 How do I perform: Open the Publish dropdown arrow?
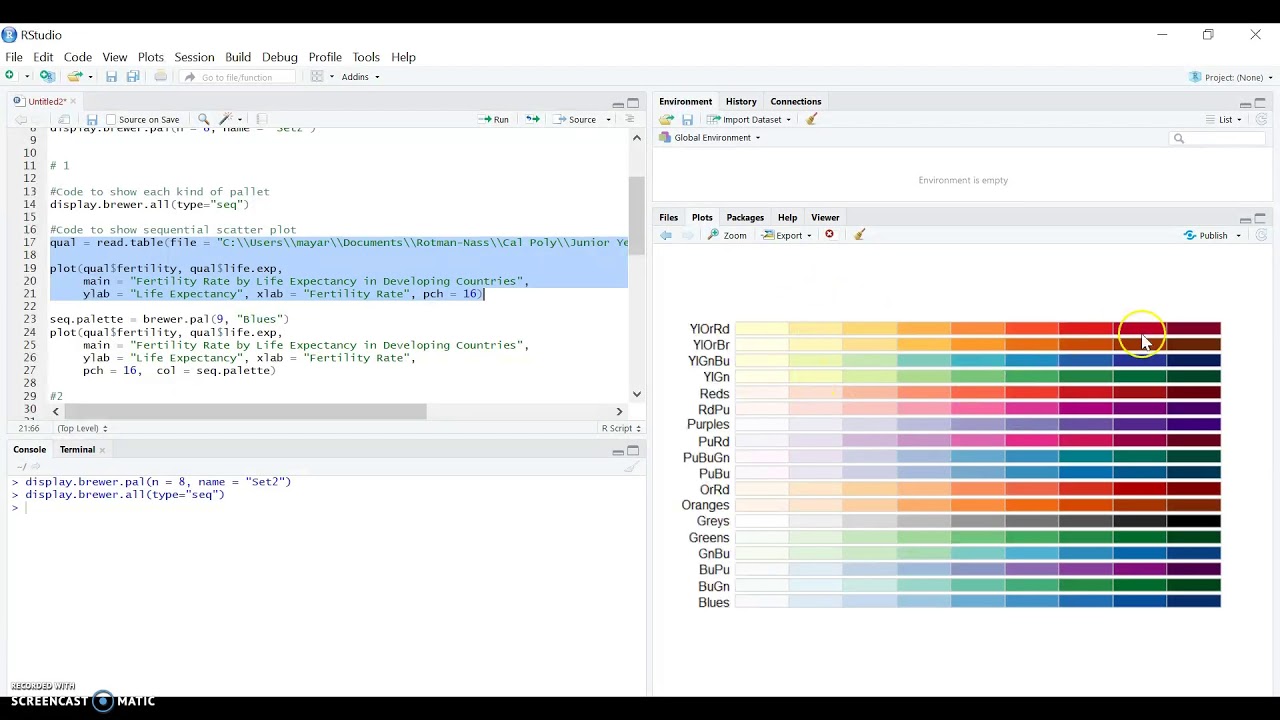tap(1238, 236)
